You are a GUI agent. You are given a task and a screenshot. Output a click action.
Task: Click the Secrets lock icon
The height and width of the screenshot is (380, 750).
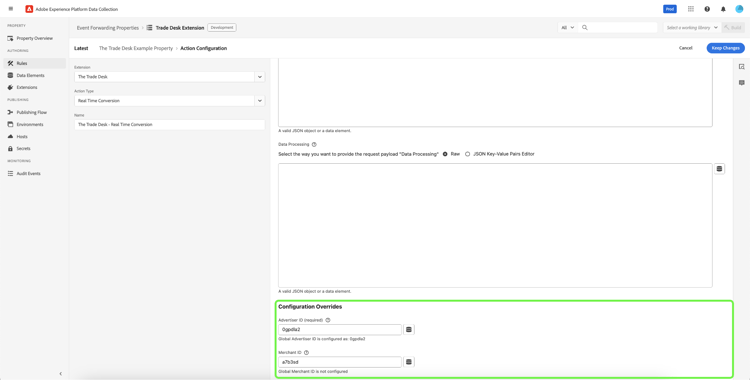(x=11, y=148)
